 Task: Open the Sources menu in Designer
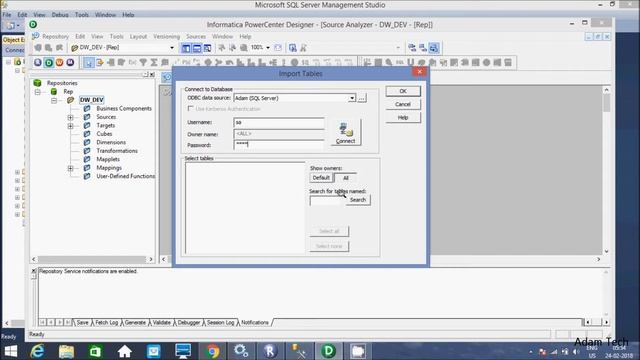pyautogui.click(x=196, y=36)
